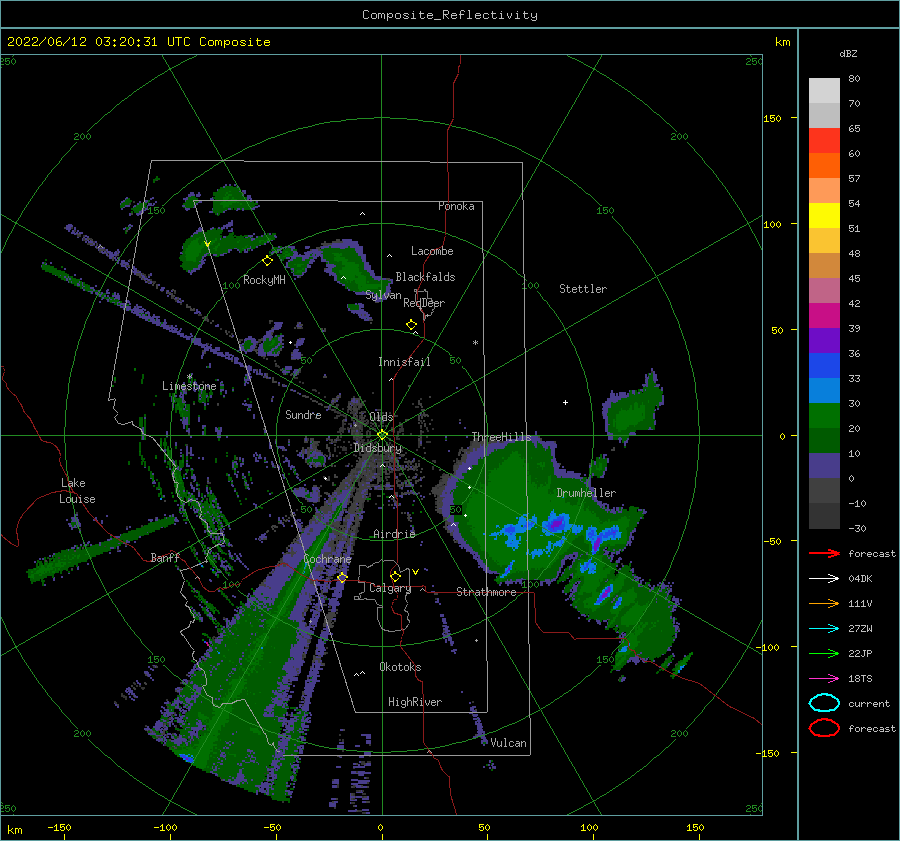Click the red forecast ellipse icon
The height and width of the screenshot is (841, 900).
824,728
